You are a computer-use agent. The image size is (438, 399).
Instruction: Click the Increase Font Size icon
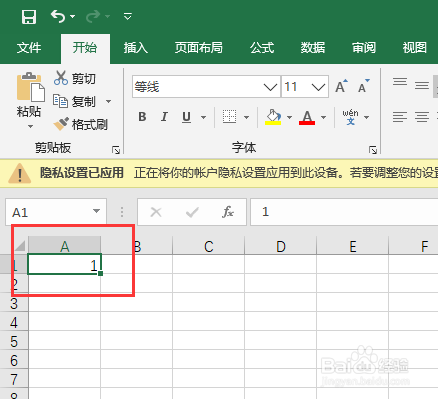[x=341, y=86]
